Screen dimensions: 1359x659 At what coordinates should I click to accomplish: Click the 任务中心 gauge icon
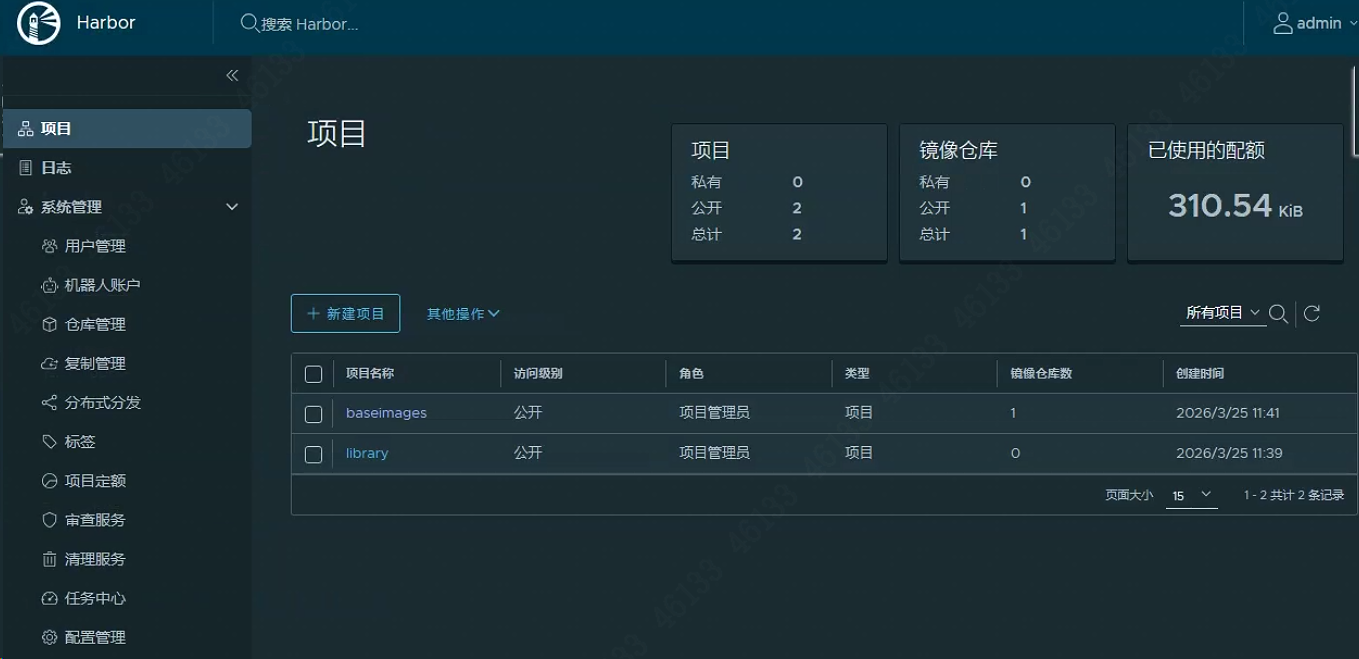(x=49, y=598)
